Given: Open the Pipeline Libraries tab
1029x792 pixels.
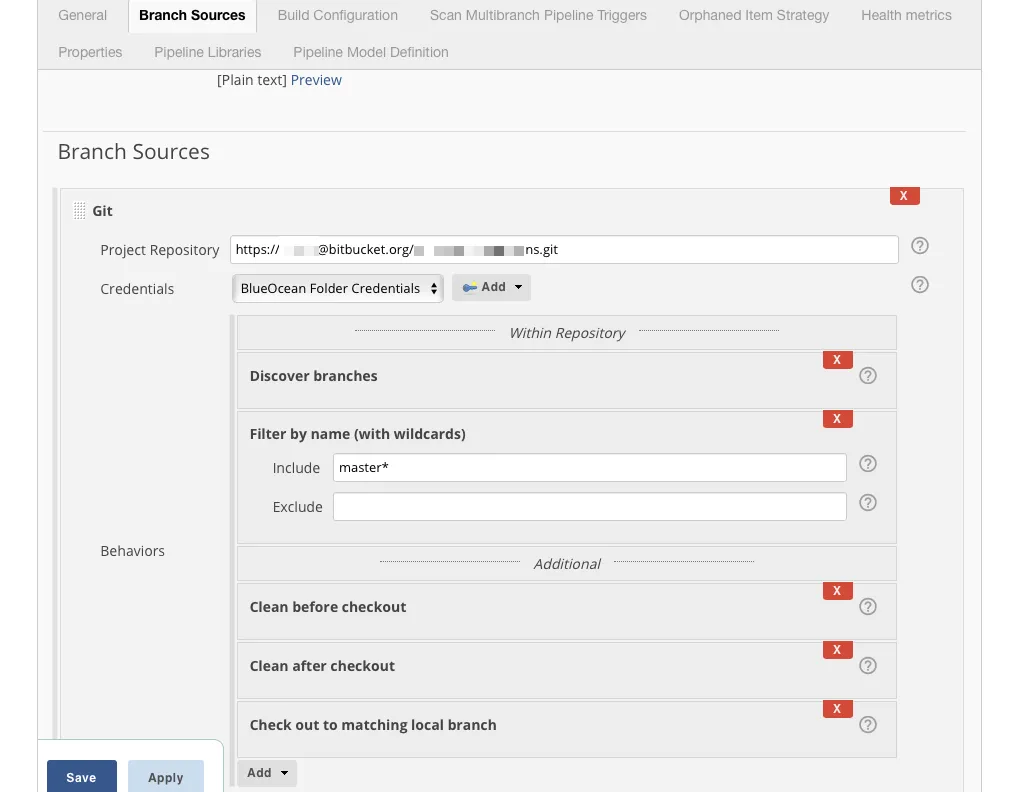Looking at the screenshot, I should click(208, 52).
